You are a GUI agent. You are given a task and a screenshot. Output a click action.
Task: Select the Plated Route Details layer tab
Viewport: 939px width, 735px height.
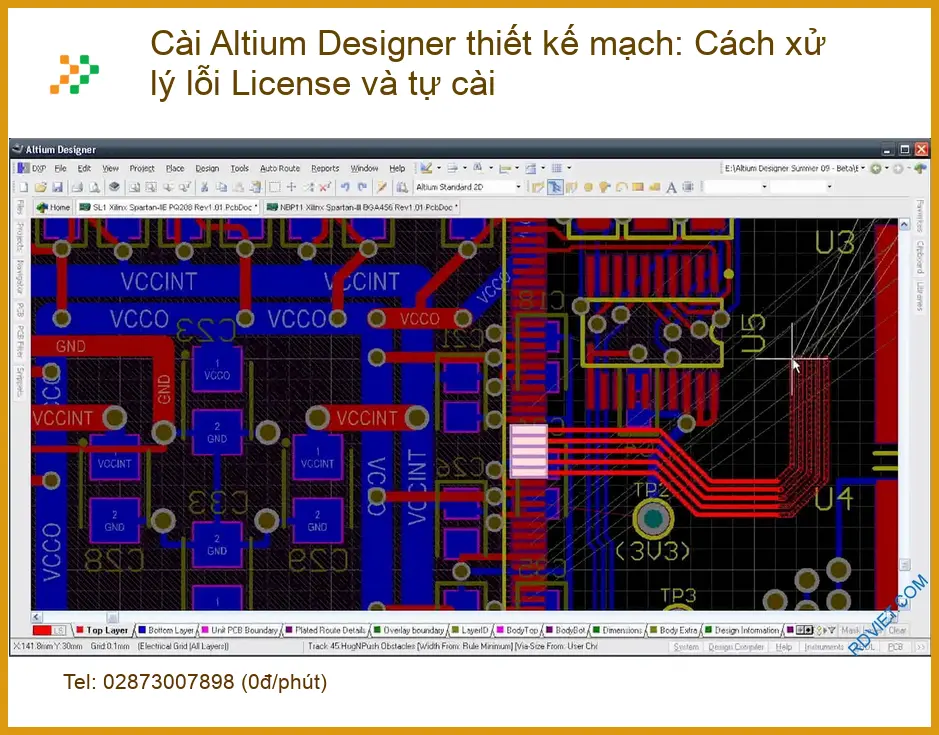point(326,631)
